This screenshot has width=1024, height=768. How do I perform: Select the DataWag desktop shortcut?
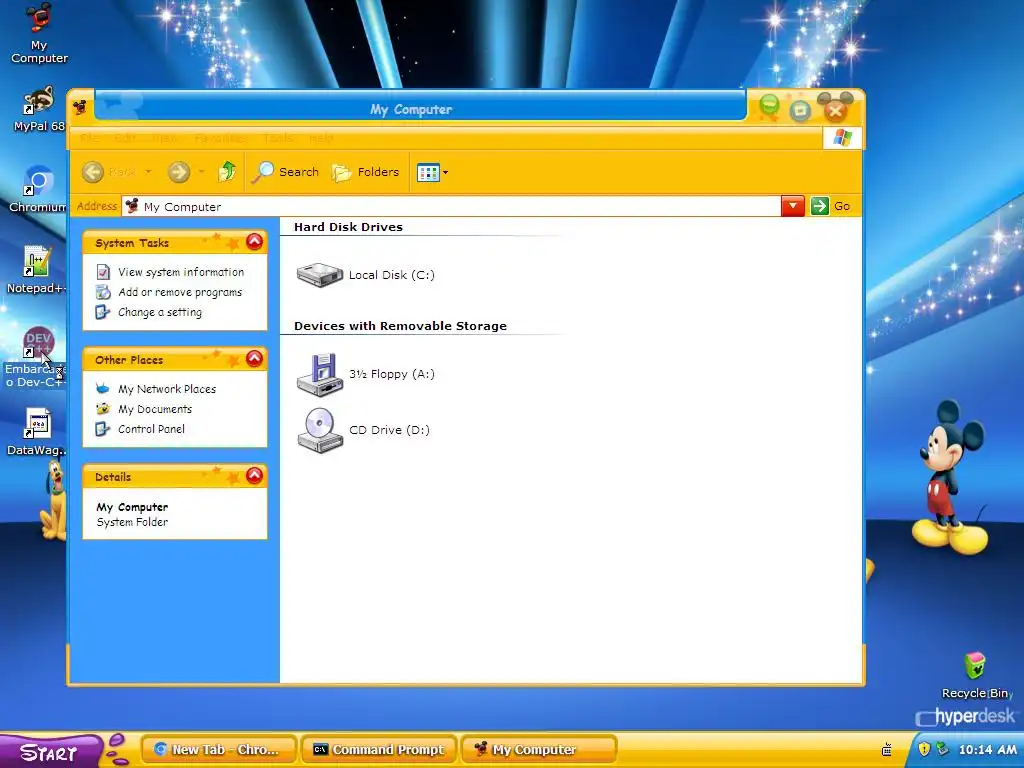[x=37, y=432]
